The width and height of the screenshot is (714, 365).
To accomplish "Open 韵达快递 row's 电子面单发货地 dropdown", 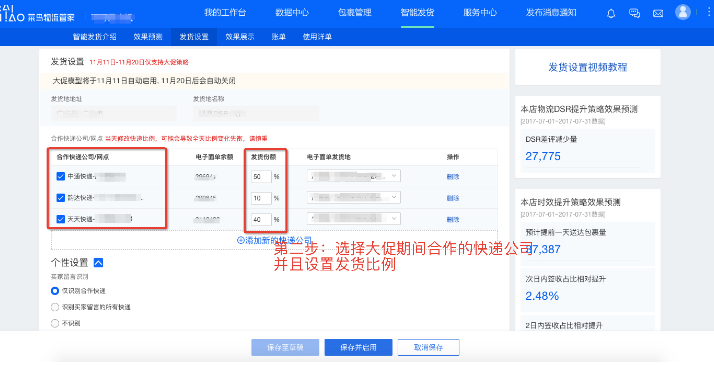I will 354,198.
